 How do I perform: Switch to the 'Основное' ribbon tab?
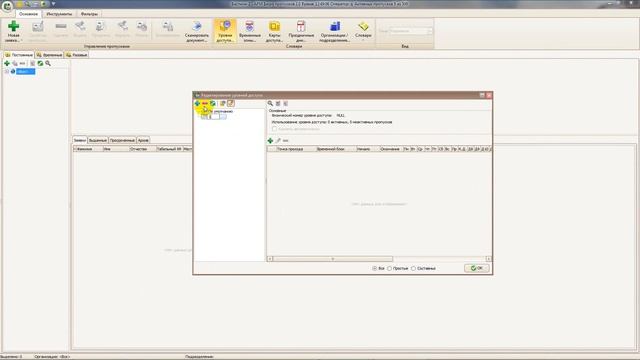click(28, 14)
